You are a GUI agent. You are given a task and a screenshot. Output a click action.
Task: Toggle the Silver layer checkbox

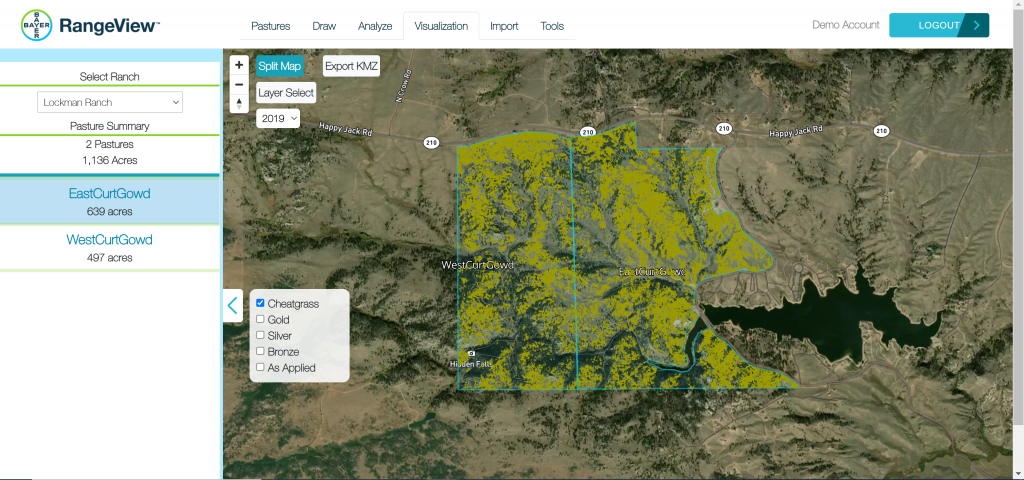tap(260, 335)
